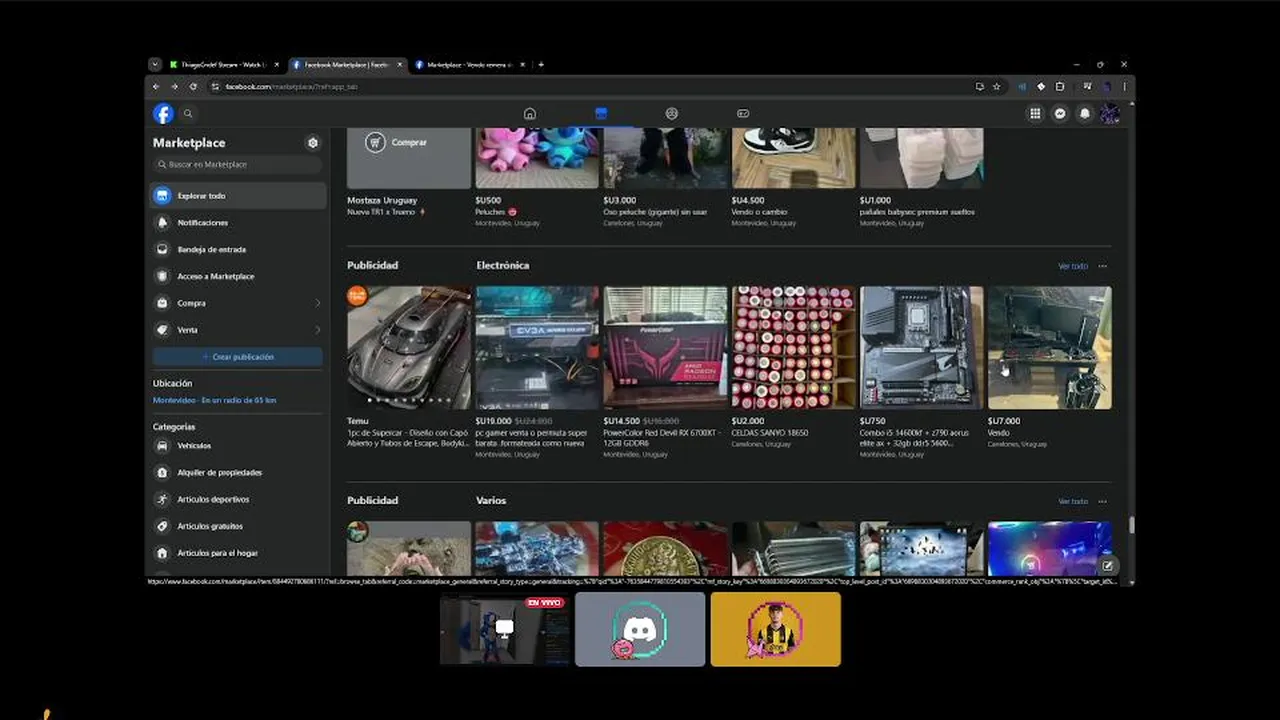Select the EN VIVO live stream tile
Screen dimensions: 1280x720
pos(505,629)
